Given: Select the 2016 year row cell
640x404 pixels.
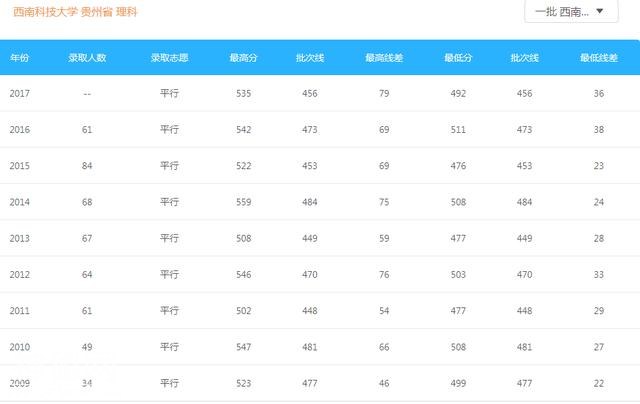Looking at the screenshot, I should coord(20,130).
